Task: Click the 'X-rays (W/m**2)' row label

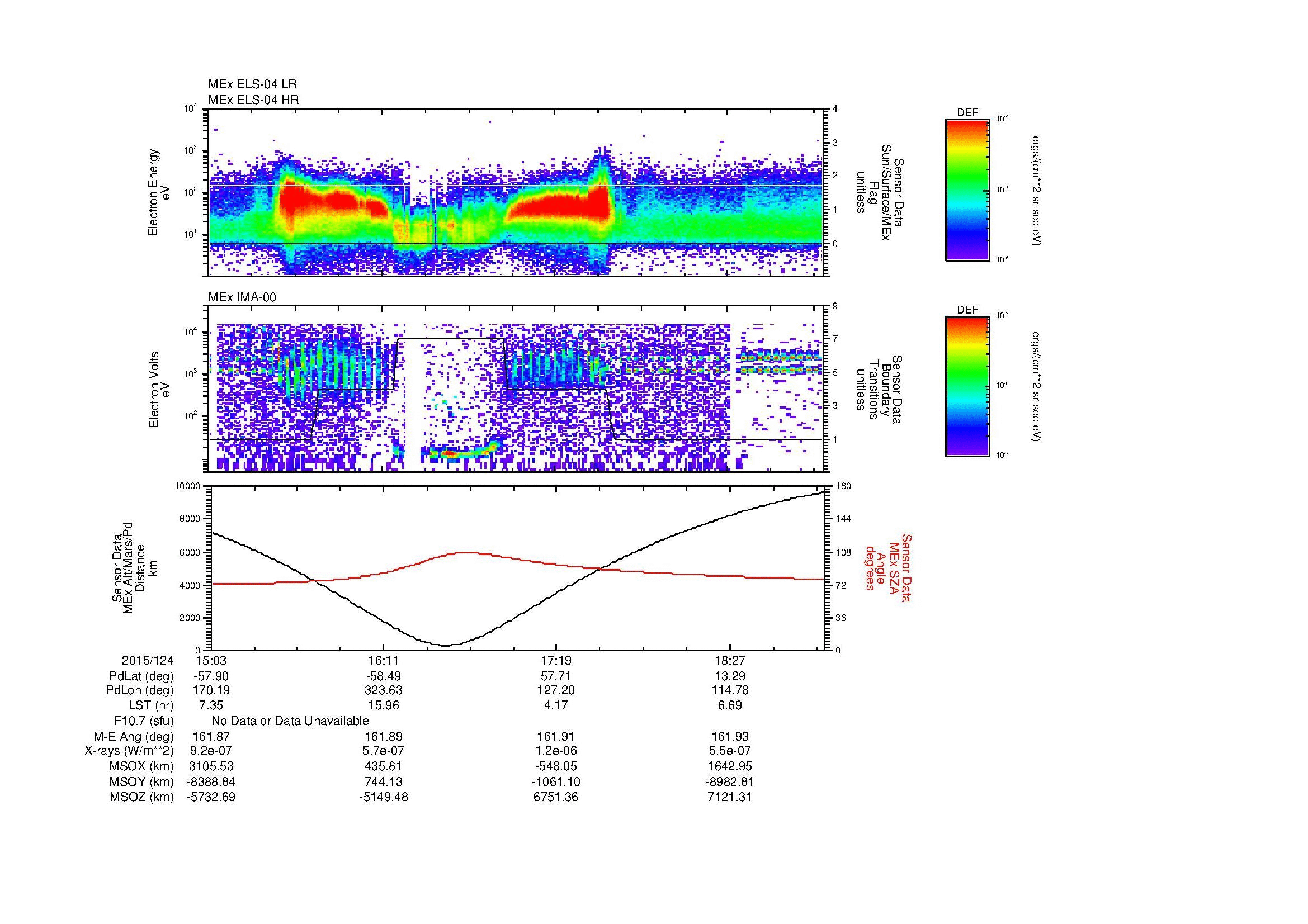Action: (x=129, y=751)
